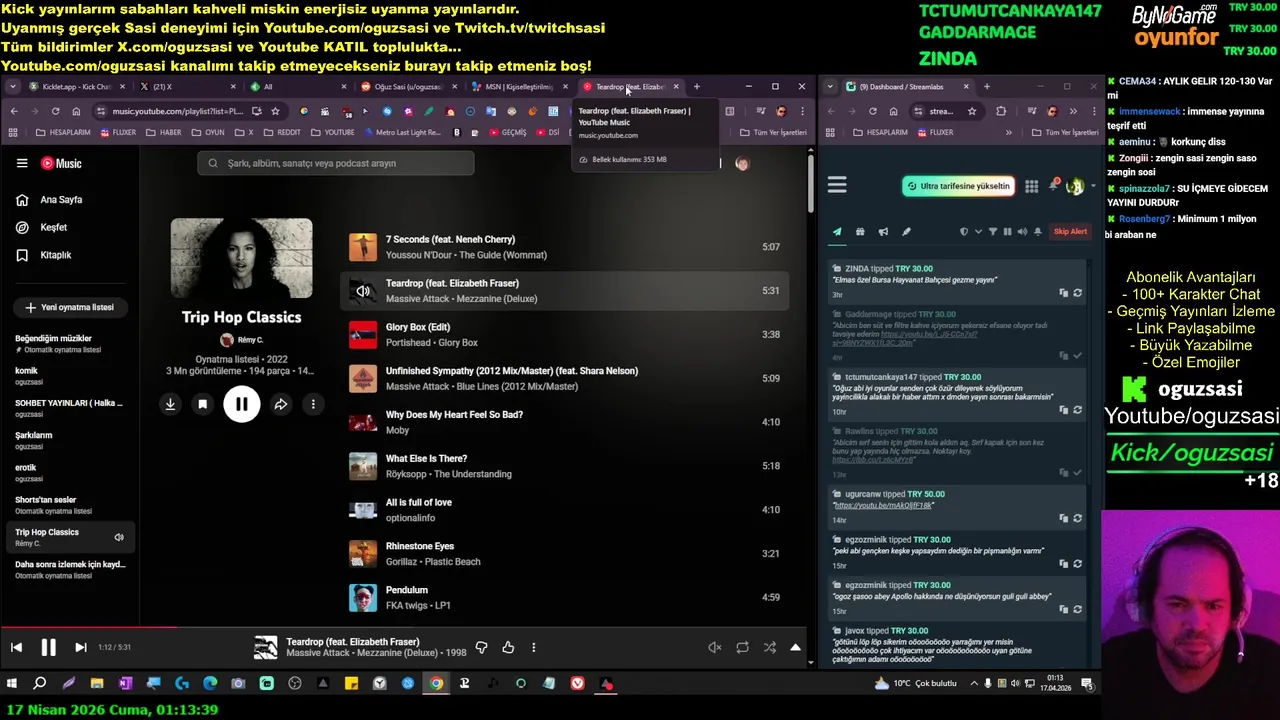The width and height of the screenshot is (1280, 720).
Task: Focus the song search field
Action: click(x=336, y=163)
